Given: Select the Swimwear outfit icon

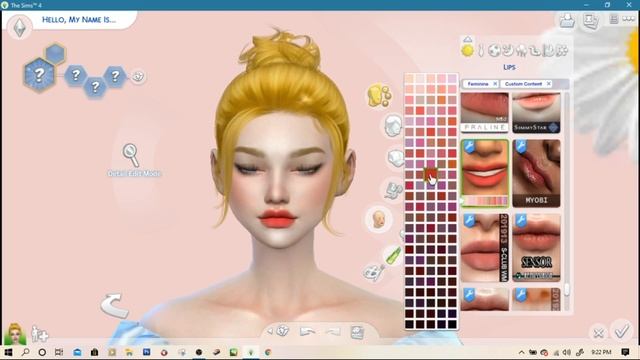Looking at the screenshot, I should coord(535,51).
